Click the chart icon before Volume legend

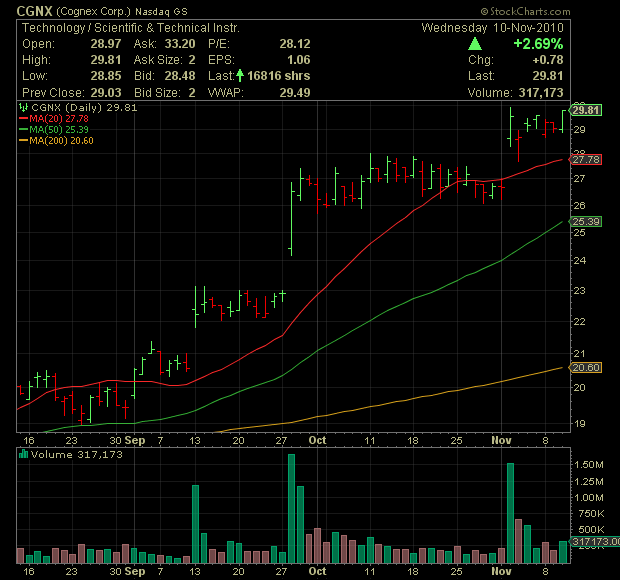24,454
